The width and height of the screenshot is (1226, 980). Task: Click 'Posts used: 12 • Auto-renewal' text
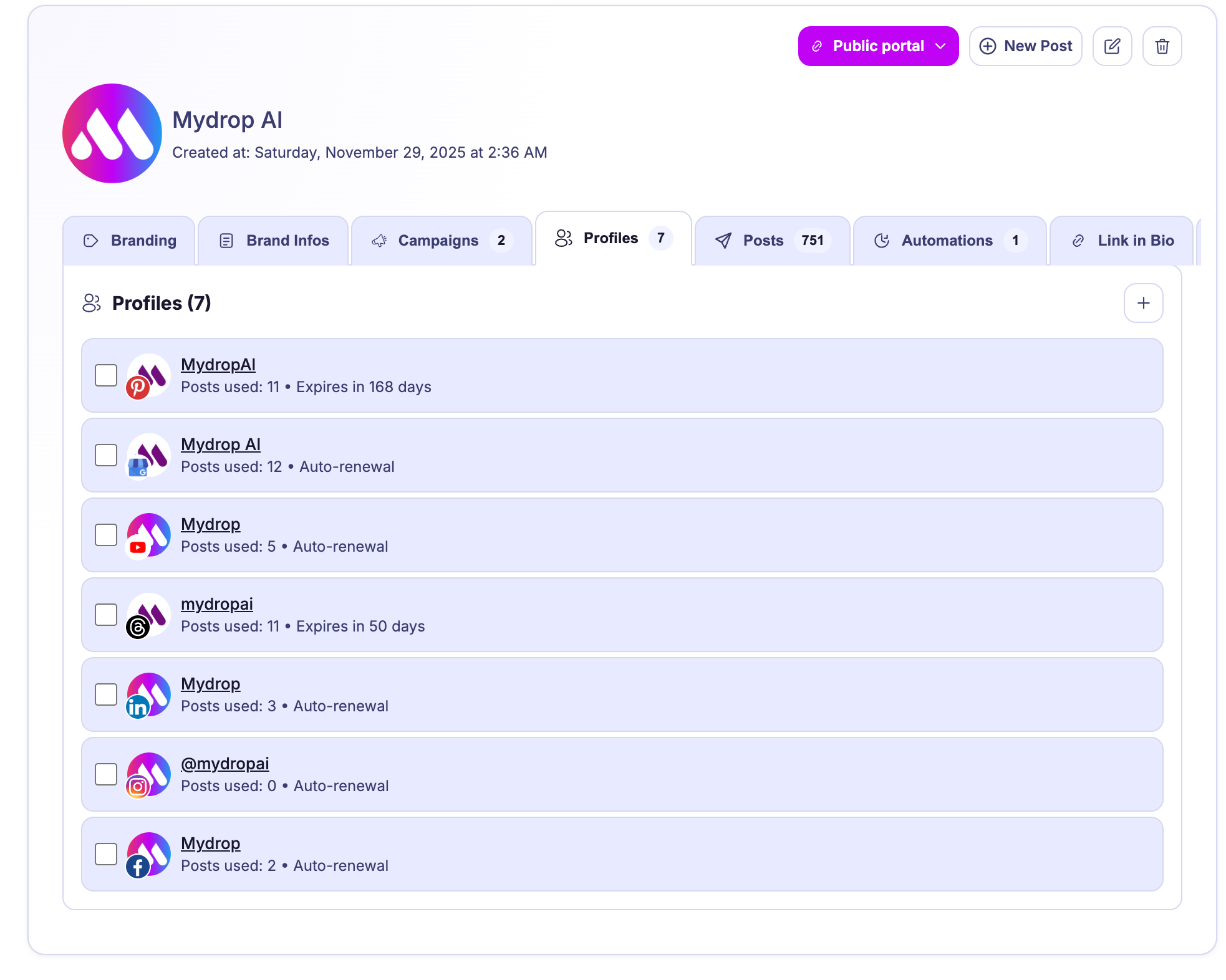coord(287,467)
